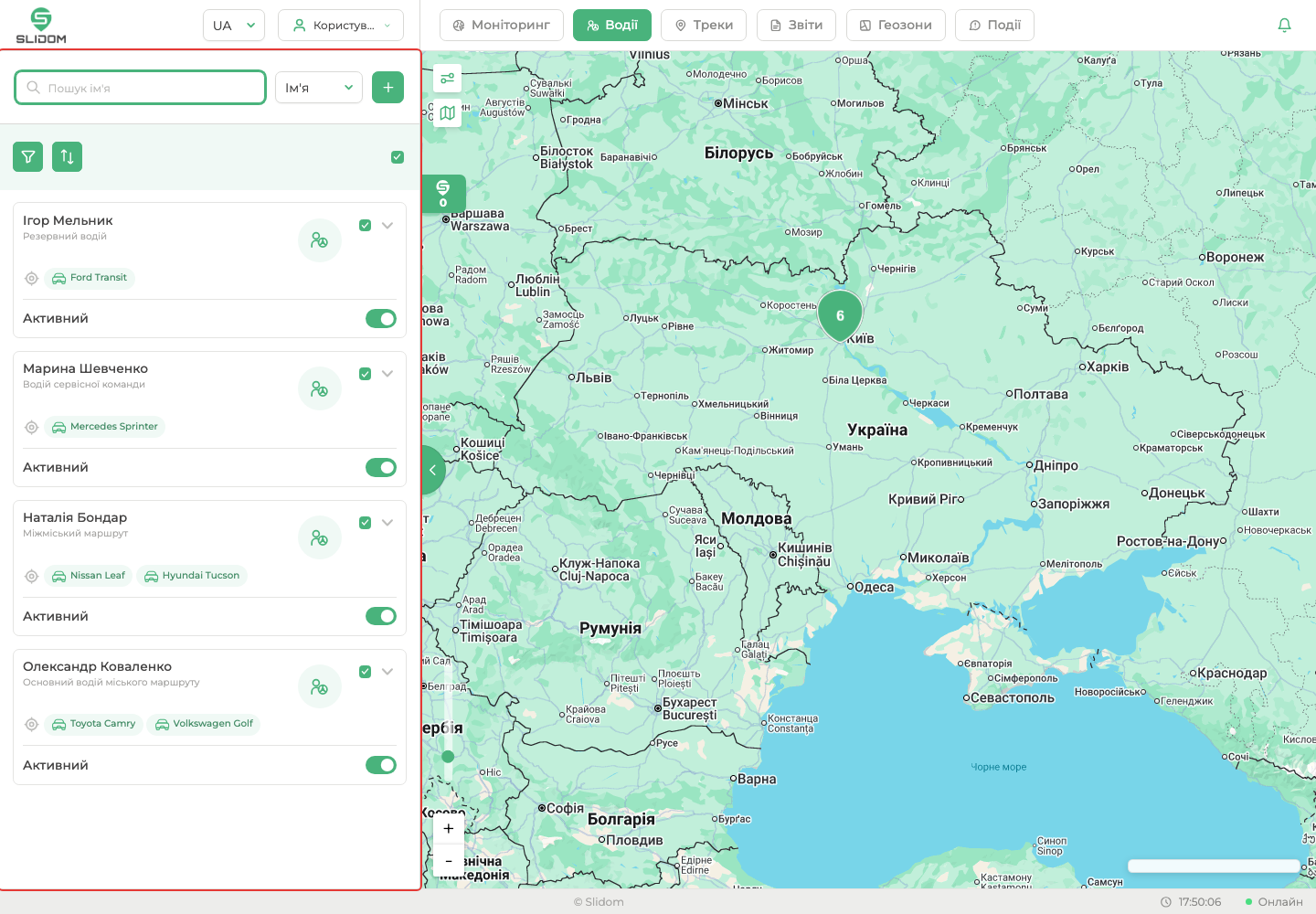Screen dimensions: 1316x914
Task: Zoom out on the map
Action: pyautogui.click(x=449, y=861)
